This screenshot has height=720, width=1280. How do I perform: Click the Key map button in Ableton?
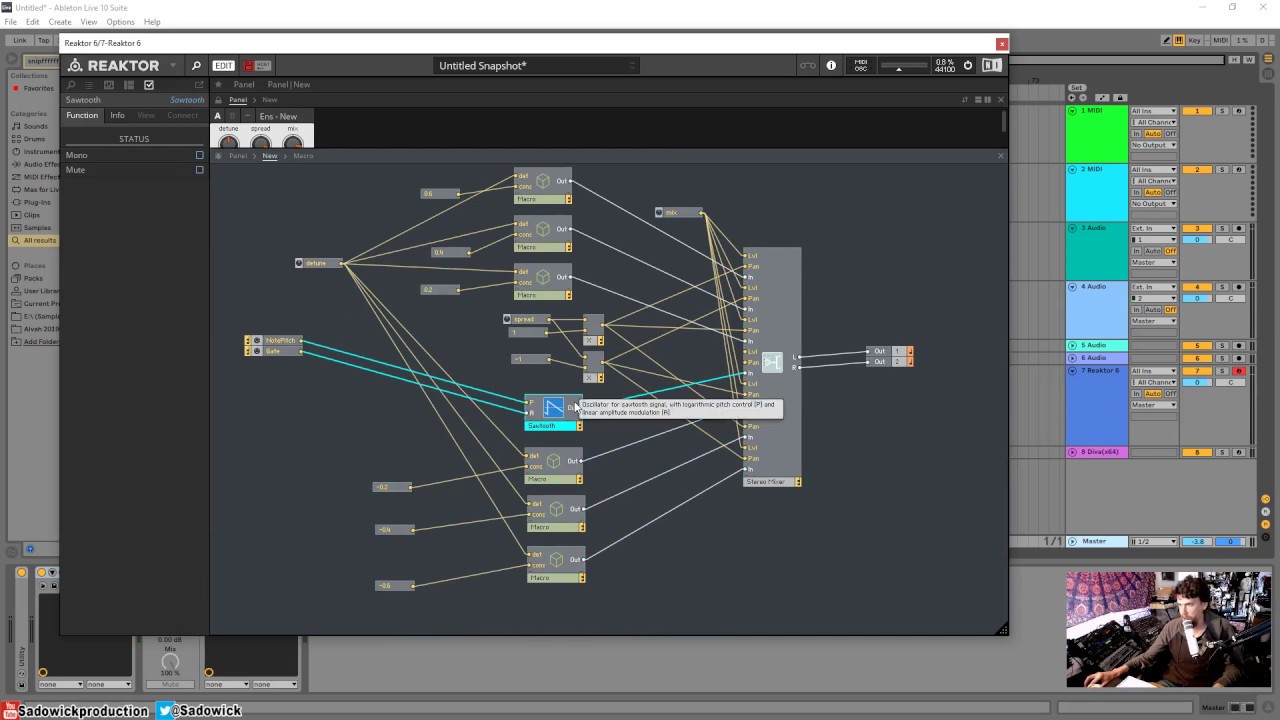[1195, 40]
